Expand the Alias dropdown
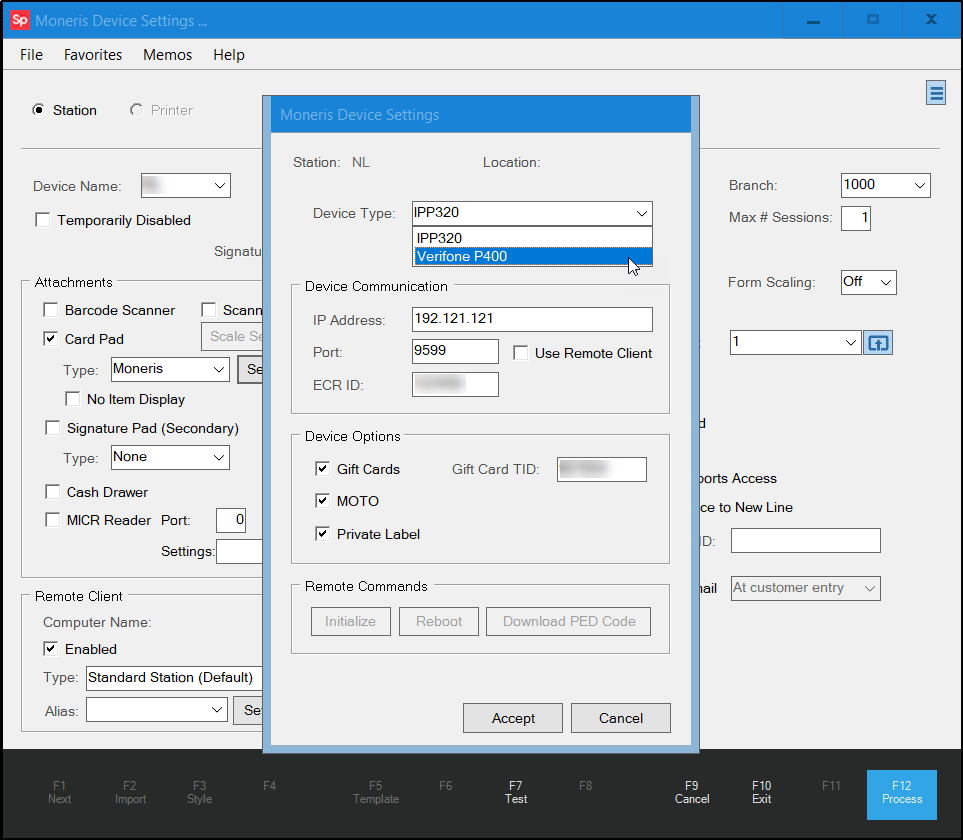963x840 pixels. click(217, 710)
